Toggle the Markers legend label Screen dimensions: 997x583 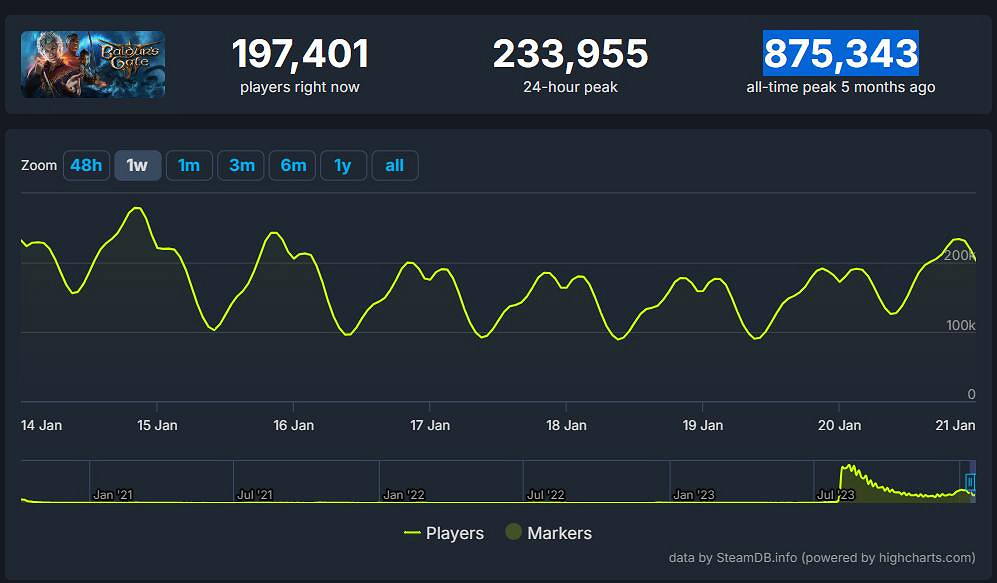[559, 533]
